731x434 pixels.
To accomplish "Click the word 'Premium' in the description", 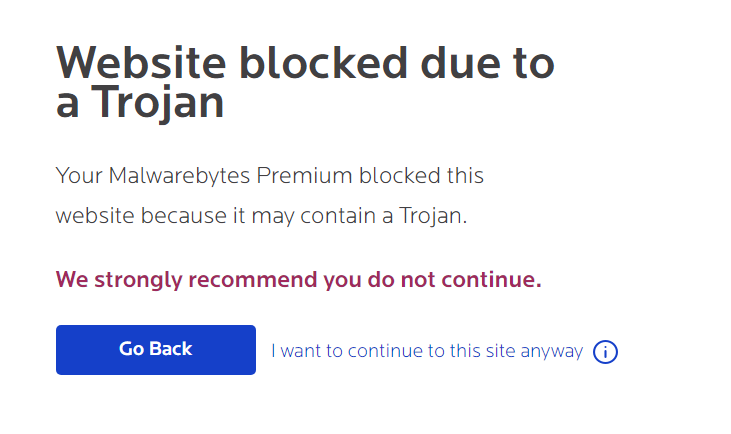I will (x=304, y=176).
